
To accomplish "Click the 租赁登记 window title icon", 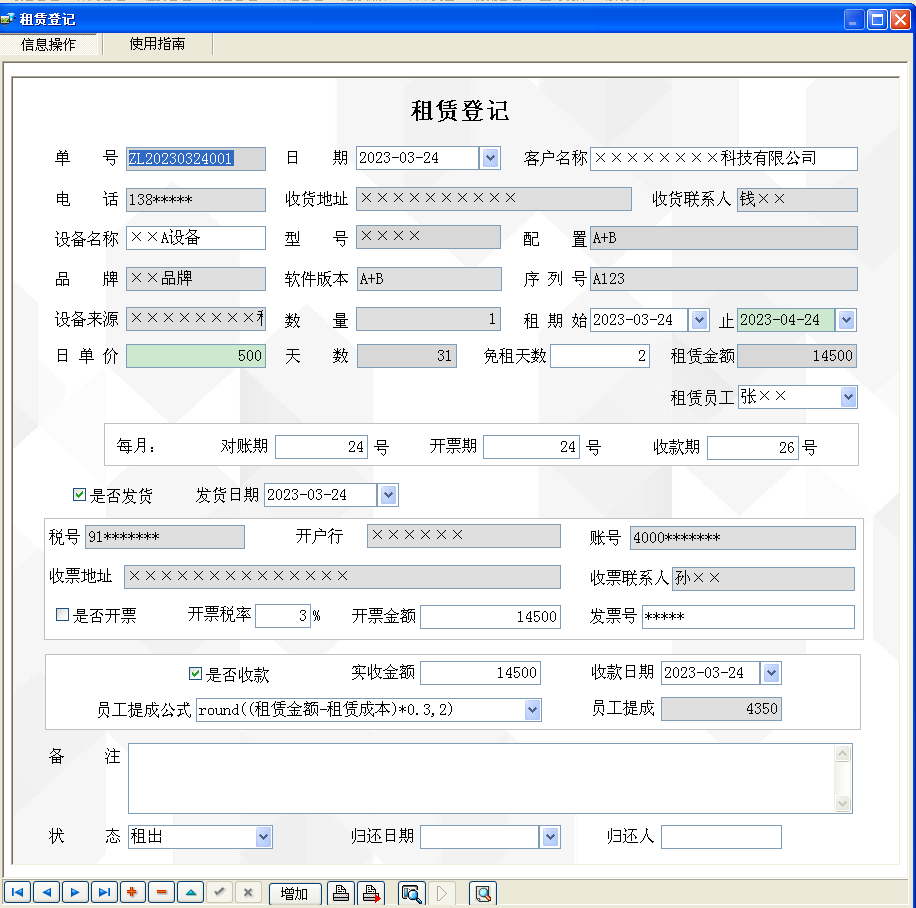I will pyautogui.click(x=7, y=19).
